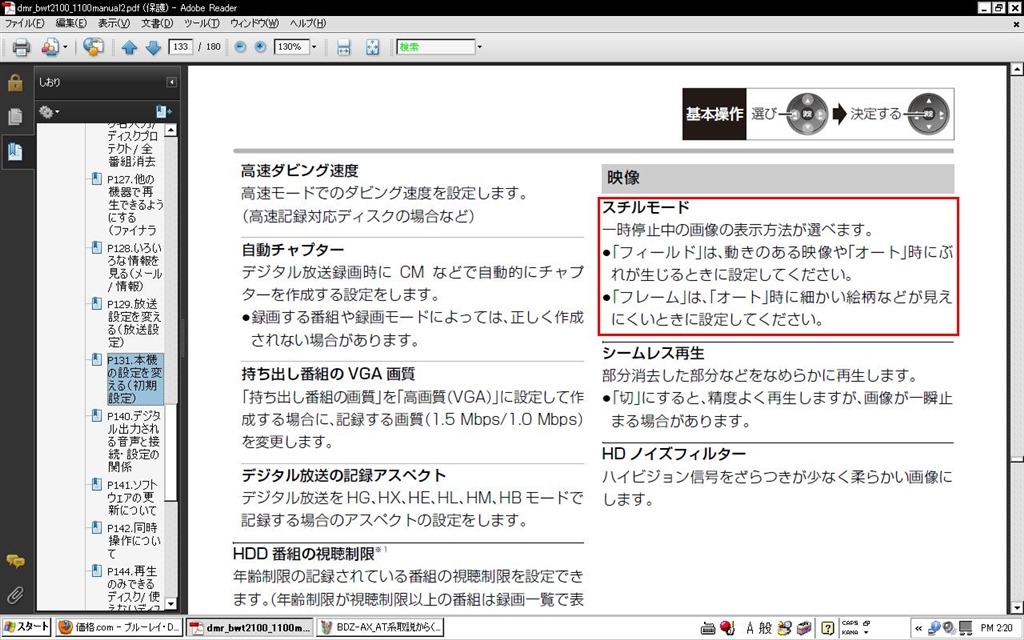Toggle the Bookmarks panel icon

click(15, 152)
